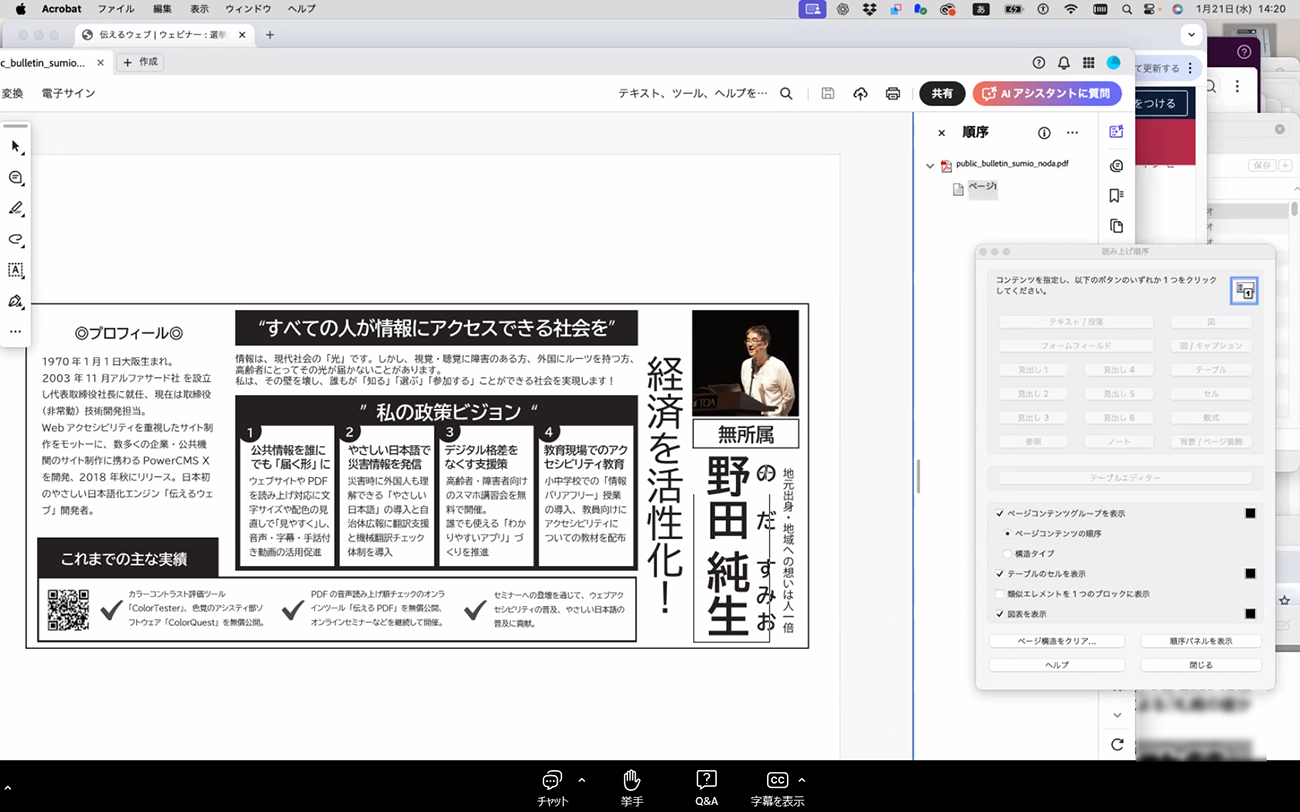The width and height of the screenshot is (1300, 812).
Task: Expand more tools via the ... at toolbar bottom
Action: 14,331
